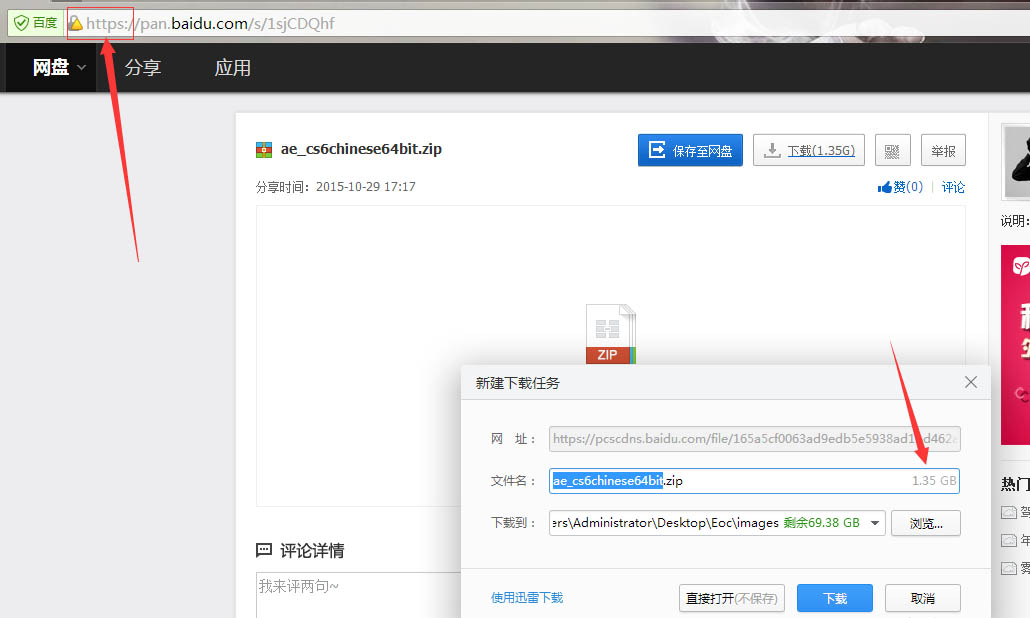Click the 保存至网盘 button
Viewport: 1030px width, 618px height.
click(x=690, y=150)
